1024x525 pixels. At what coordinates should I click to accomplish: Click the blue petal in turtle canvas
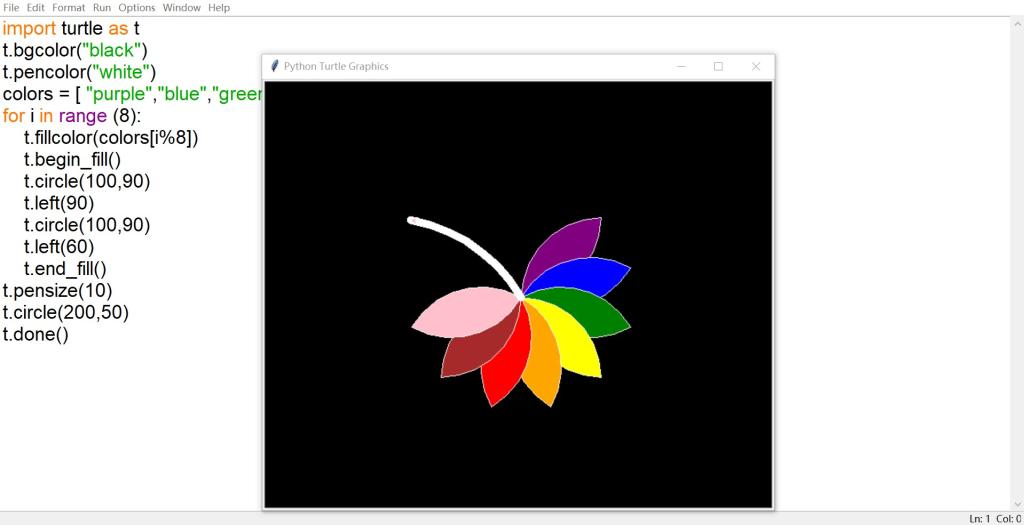[581, 275]
